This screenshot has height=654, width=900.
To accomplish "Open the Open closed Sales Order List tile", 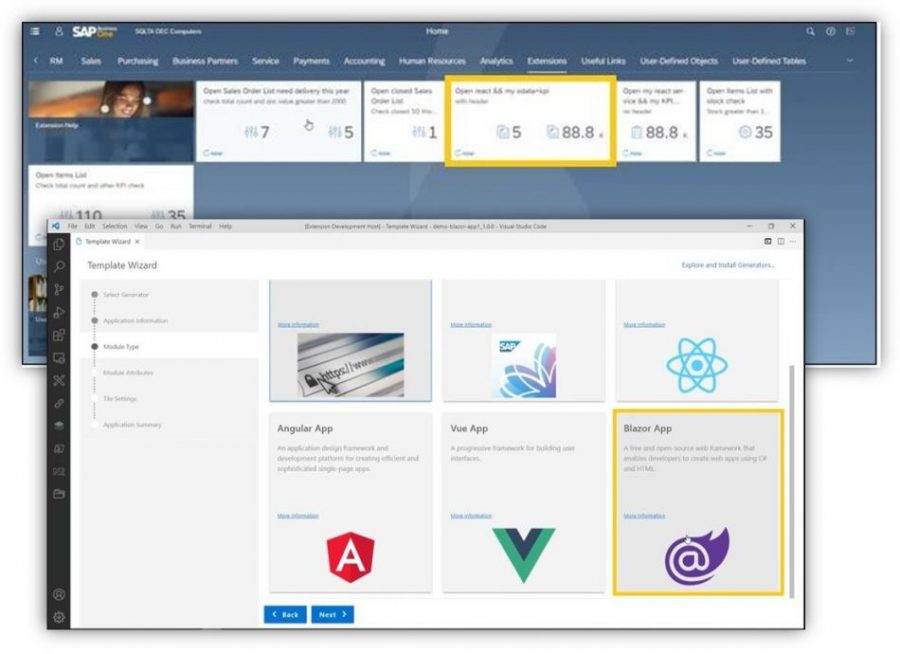I will tap(404, 121).
